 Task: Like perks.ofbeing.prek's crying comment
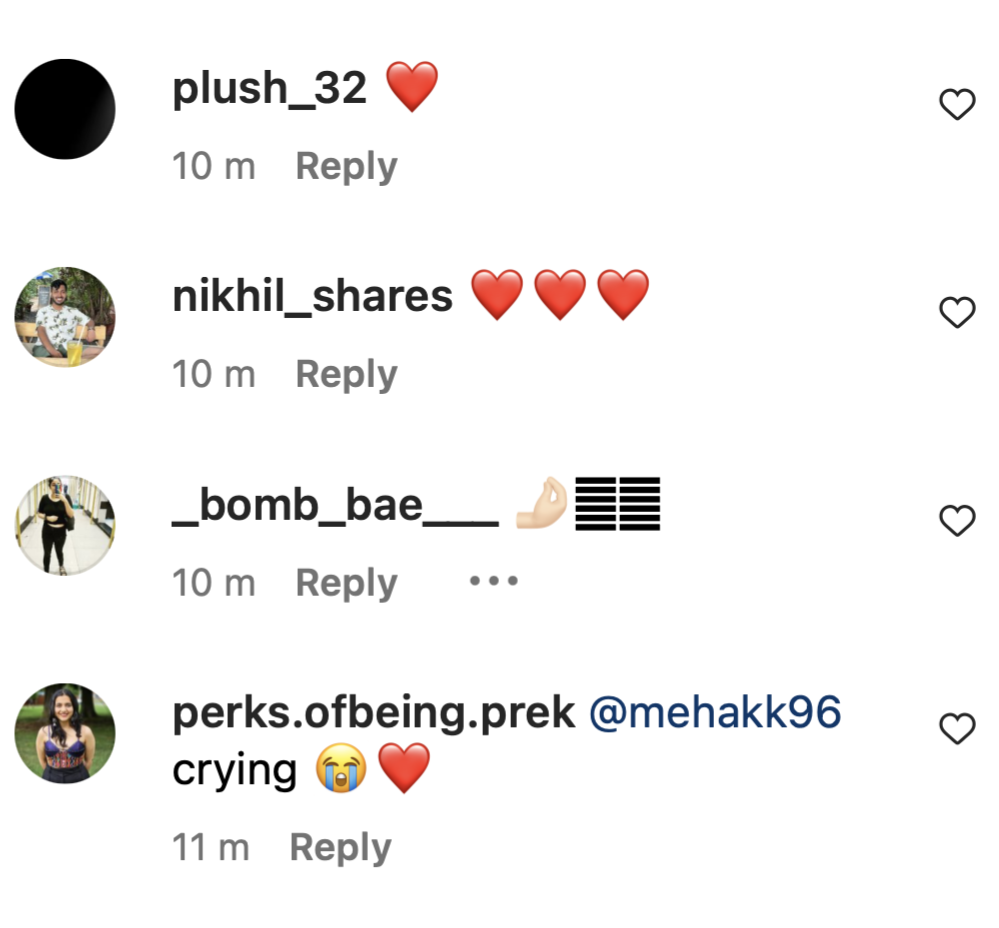coord(957,729)
